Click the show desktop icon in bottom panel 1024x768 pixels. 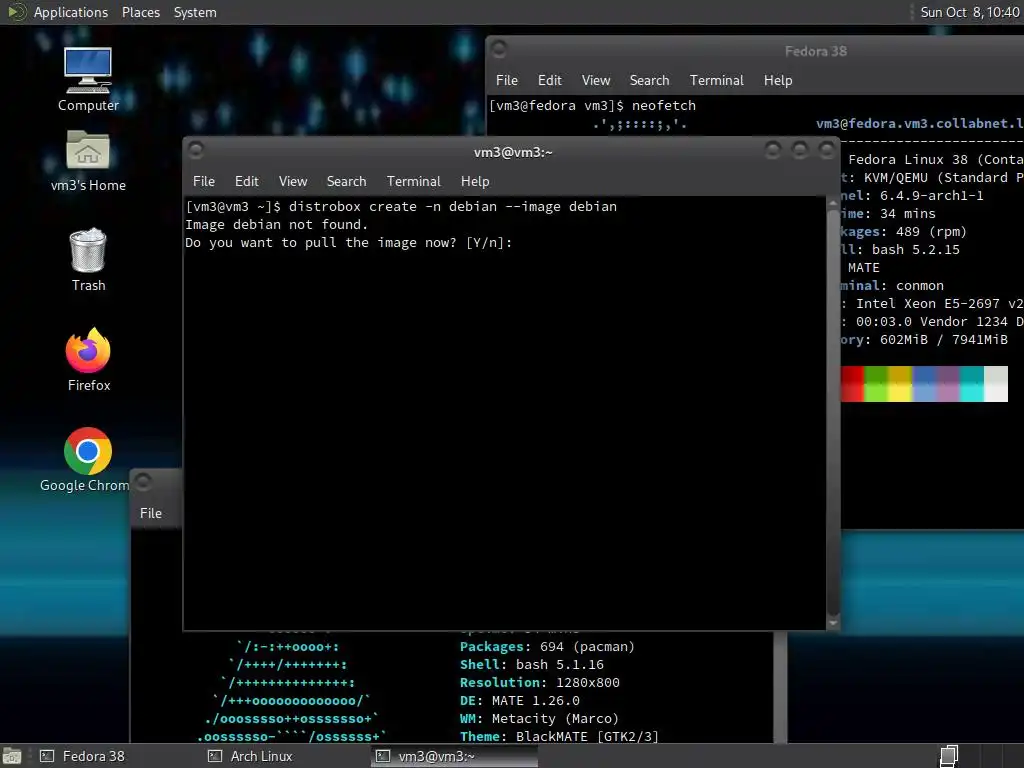tap(12, 756)
